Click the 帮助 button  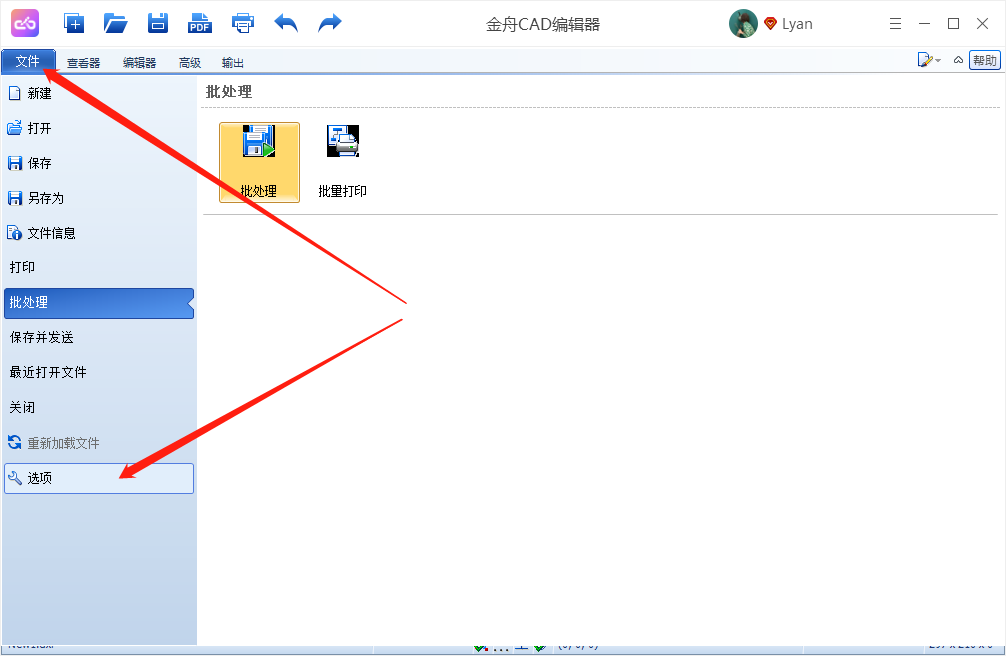point(984,61)
